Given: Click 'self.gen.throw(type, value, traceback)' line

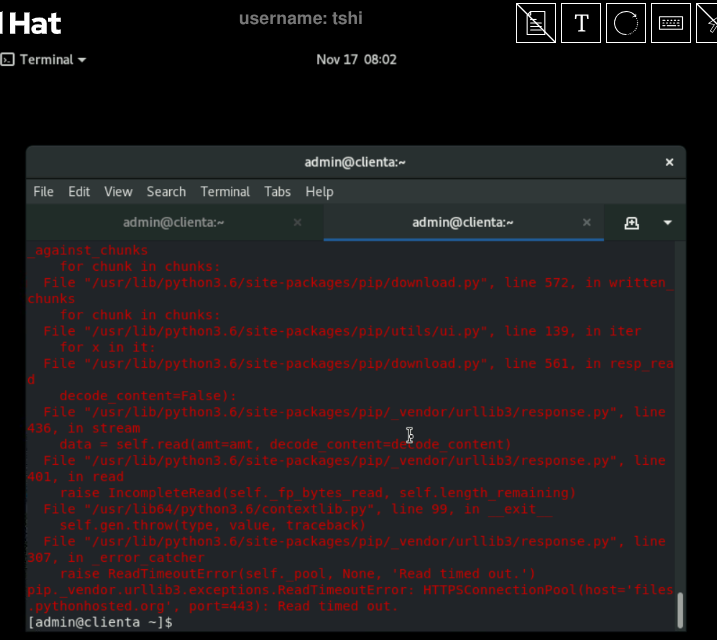Looking at the screenshot, I should click(213, 525).
